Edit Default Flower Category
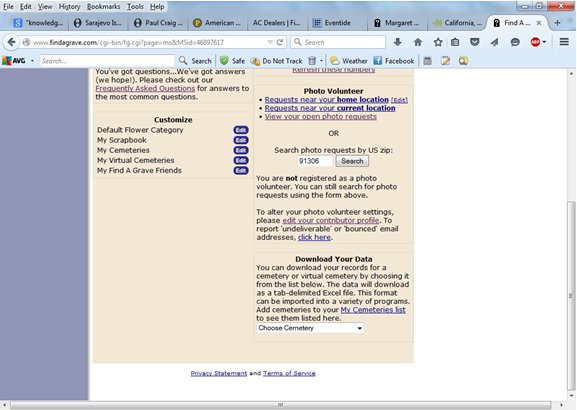Image resolution: width=577 pixels, height=410 pixels. [x=241, y=130]
